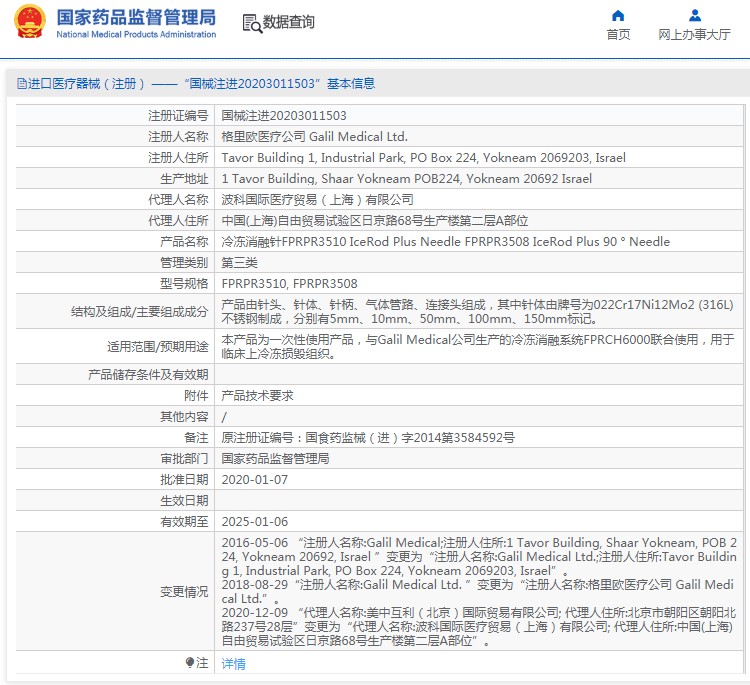Click composition text 产品由针头、针体、针柄
This screenshot has width=750, height=685.
(477, 312)
